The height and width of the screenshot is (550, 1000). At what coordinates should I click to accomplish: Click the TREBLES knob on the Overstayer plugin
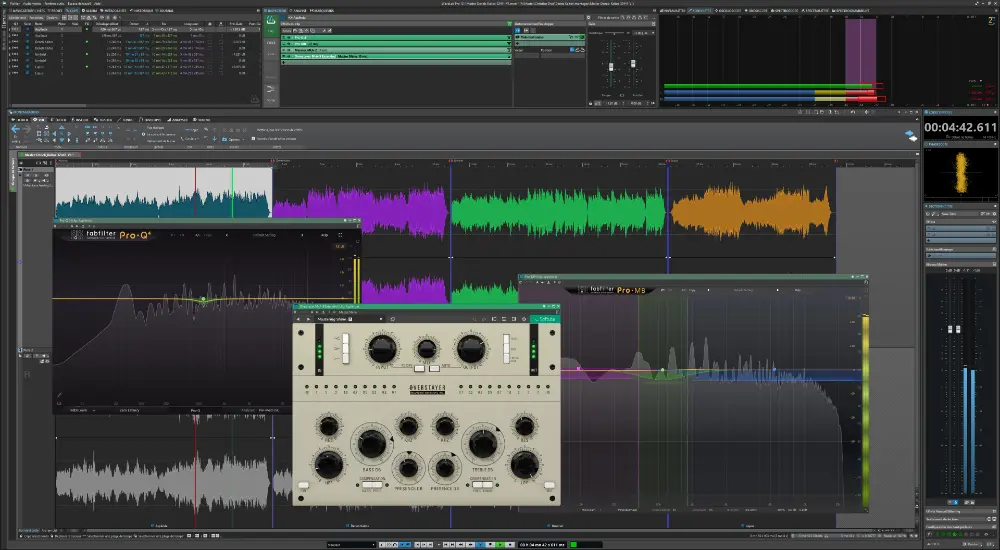pyautogui.click(x=483, y=443)
